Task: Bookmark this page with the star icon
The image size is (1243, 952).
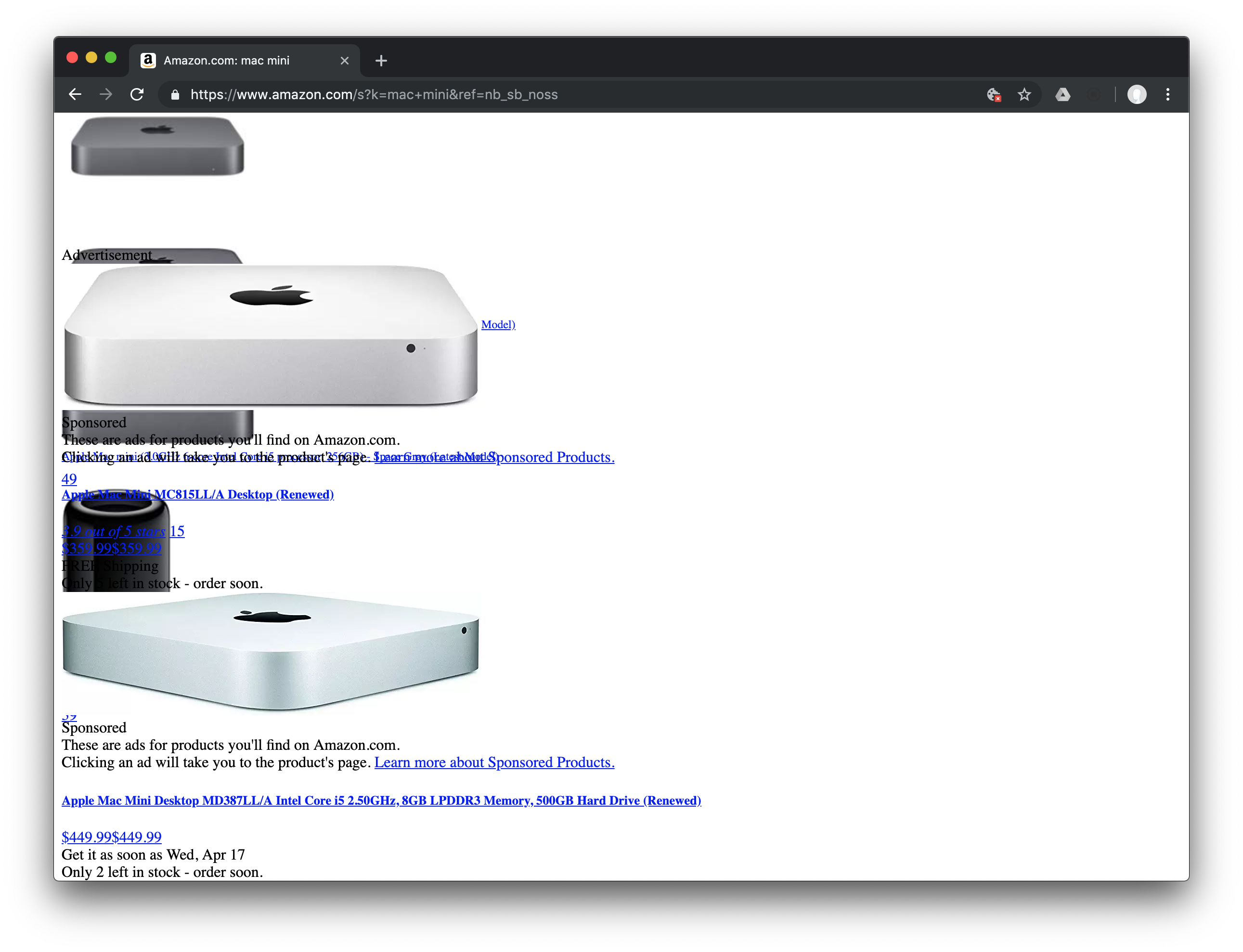Action: (1024, 95)
